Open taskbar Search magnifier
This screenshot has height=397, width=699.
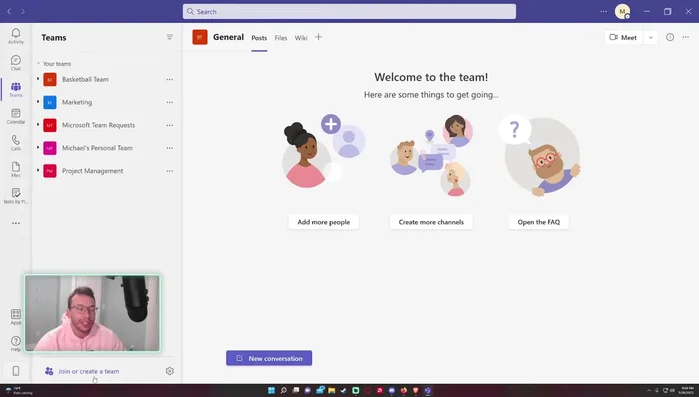pyautogui.click(x=284, y=391)
